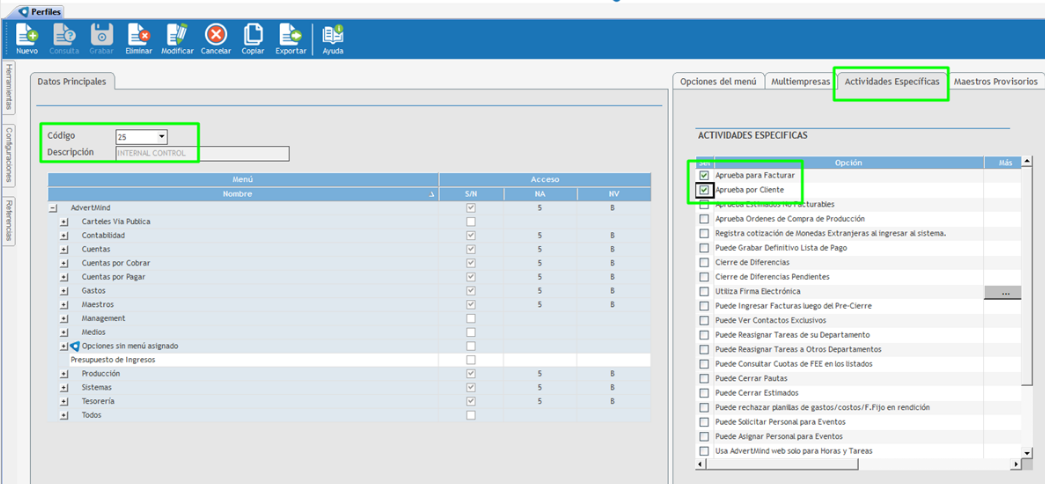Expand the Gastos tree node

point(64,291)
